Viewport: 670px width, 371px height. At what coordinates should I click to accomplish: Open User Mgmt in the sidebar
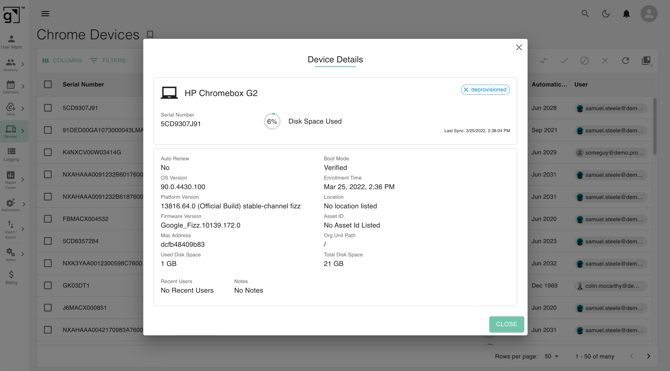click(12, 41)
